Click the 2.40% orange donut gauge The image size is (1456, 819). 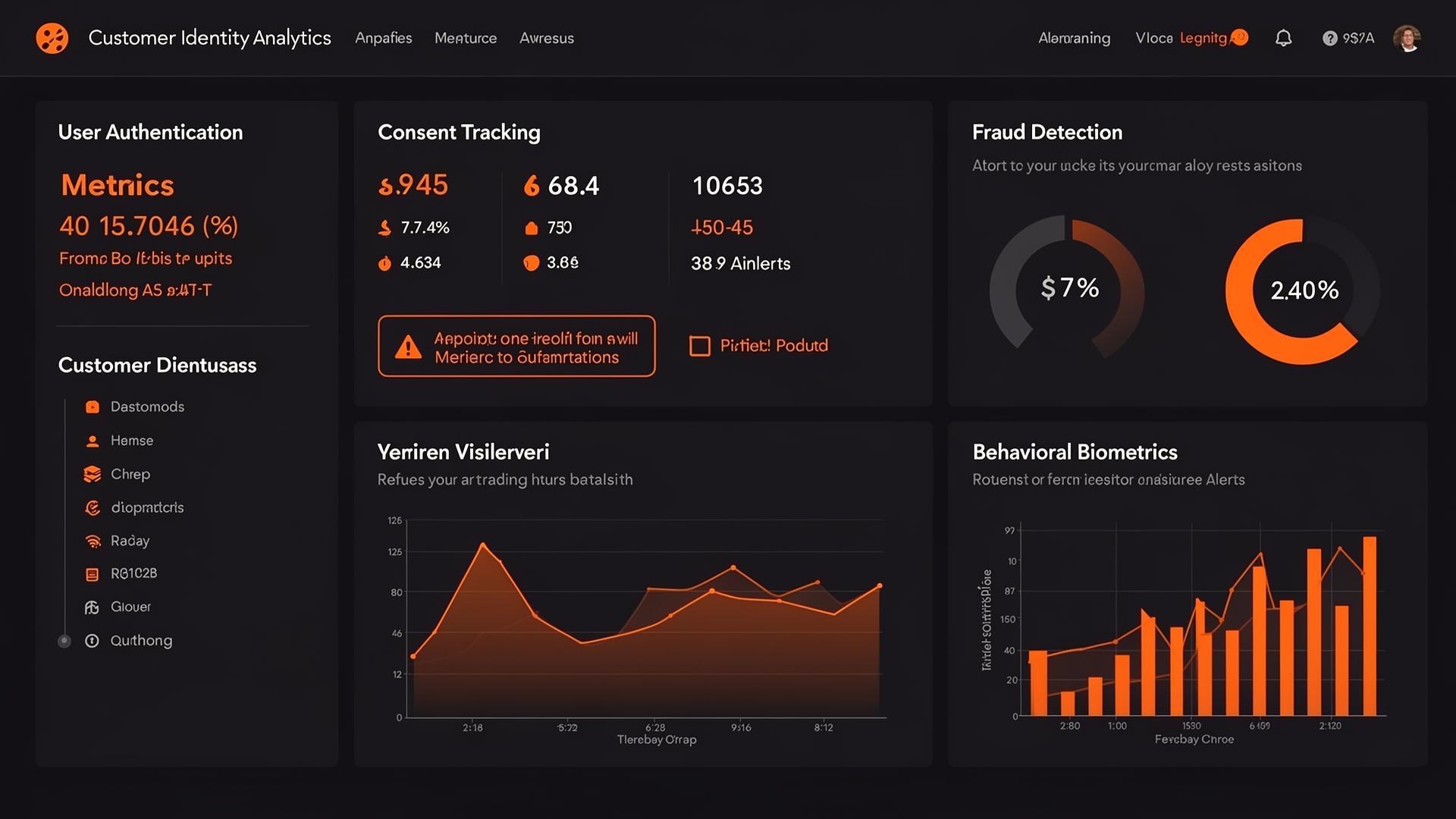click(1302, 290)
